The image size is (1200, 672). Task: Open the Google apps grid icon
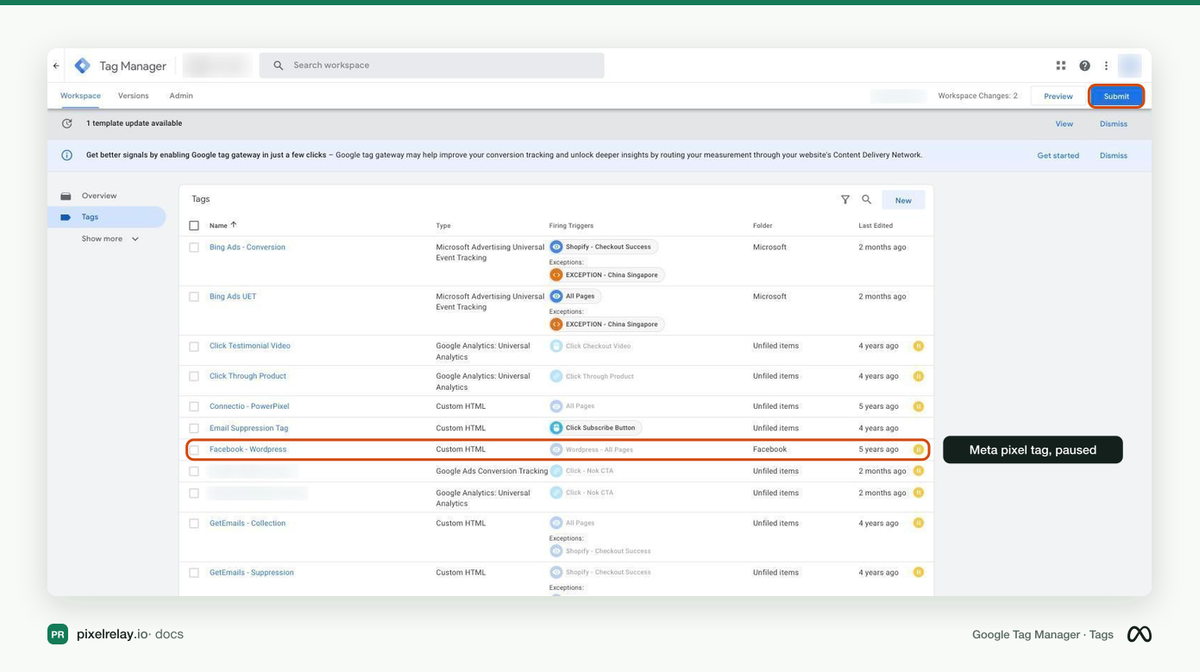pos(1061,66)
